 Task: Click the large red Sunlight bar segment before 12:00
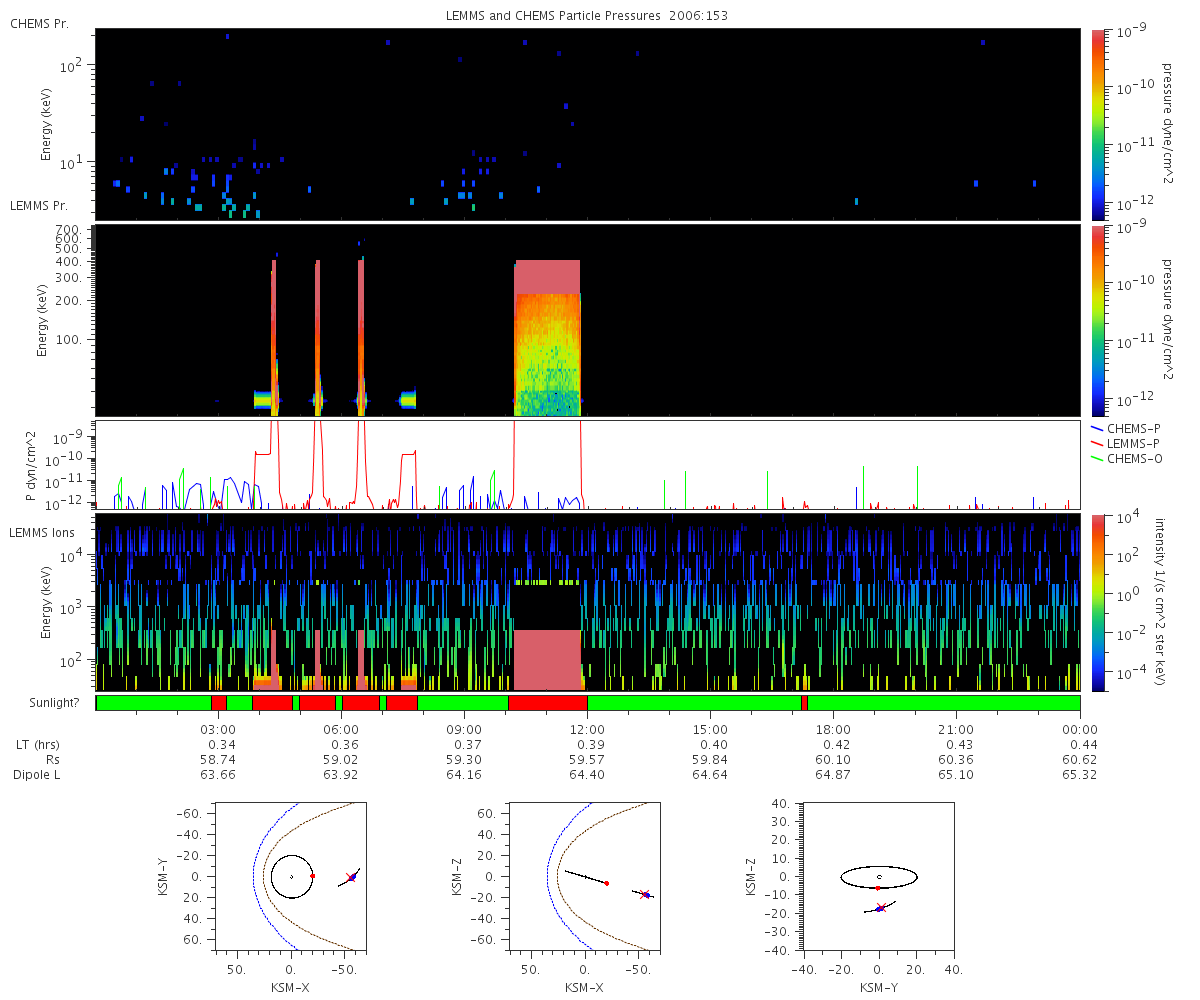(x=547, y=703)
